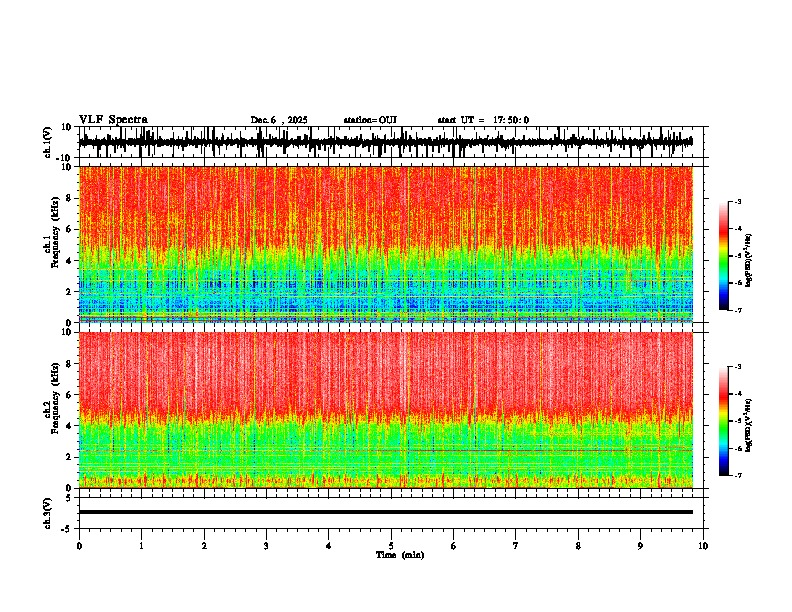Select the ch.2 "Frequency (kHz)" axis label

click(55, 398)
